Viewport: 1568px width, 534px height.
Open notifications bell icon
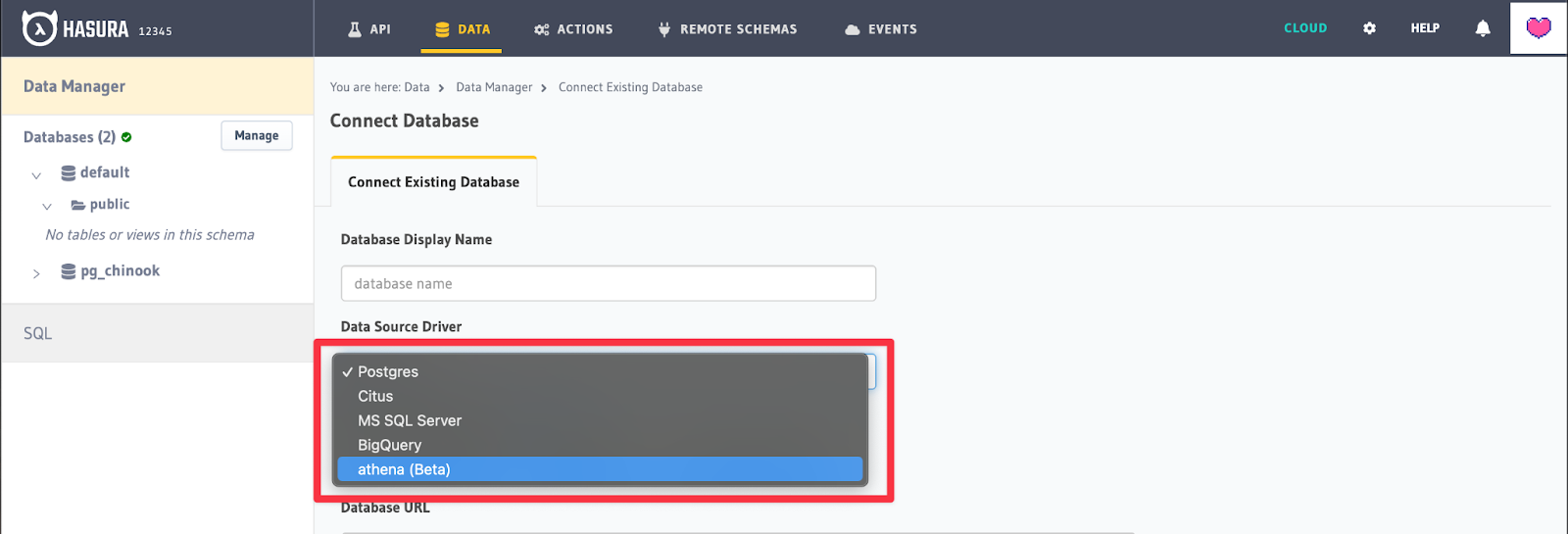pyautogui.click(x=1483, y=28)
